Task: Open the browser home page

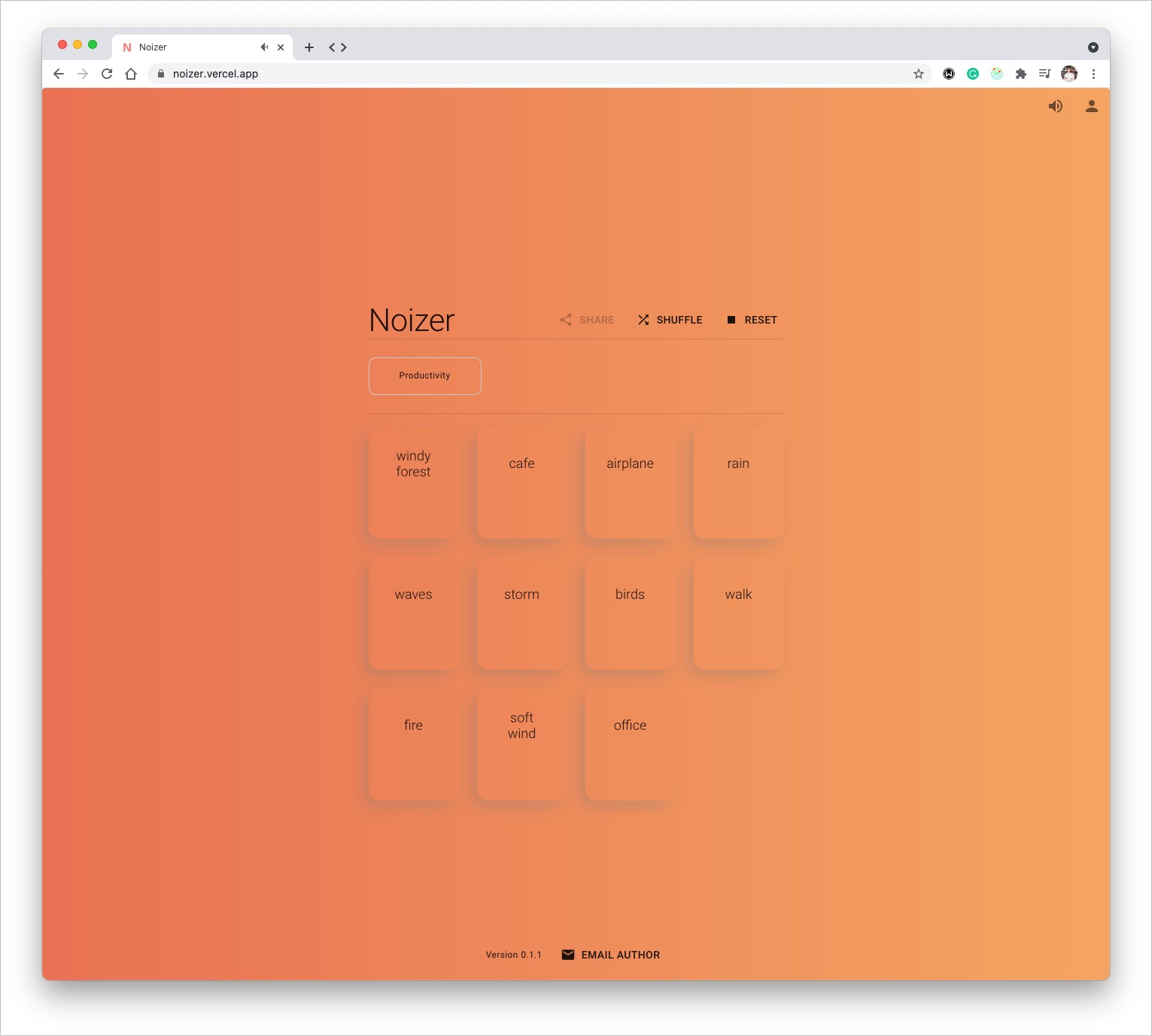Action: 131,74
